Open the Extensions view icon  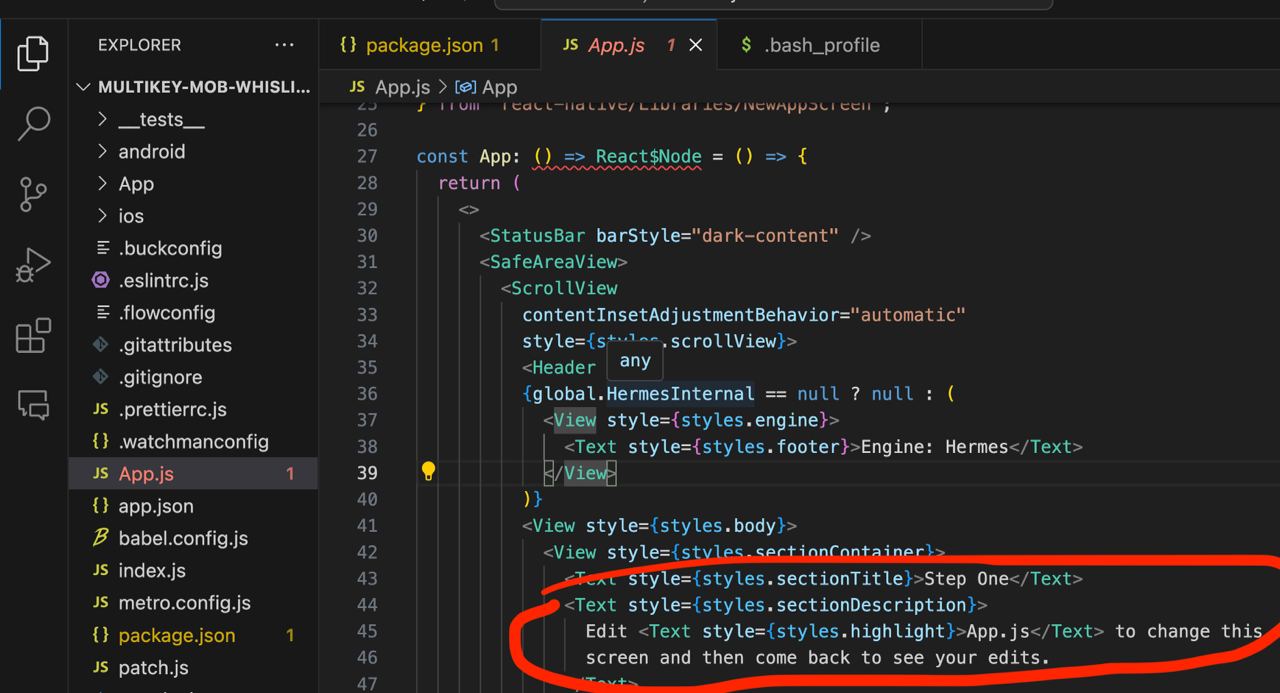click(33, 336)
